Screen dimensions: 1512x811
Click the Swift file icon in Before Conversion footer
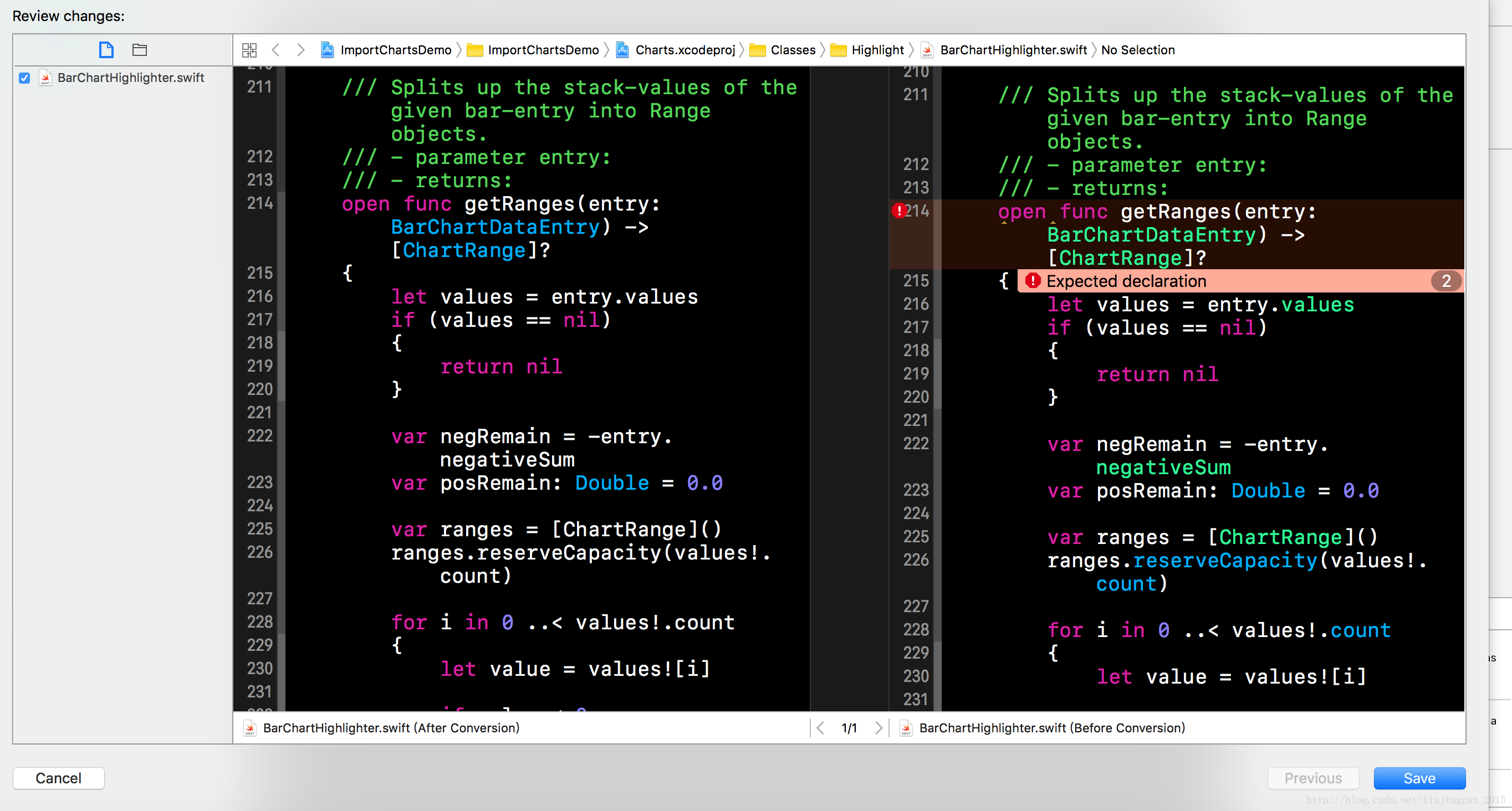pos(906,728)
